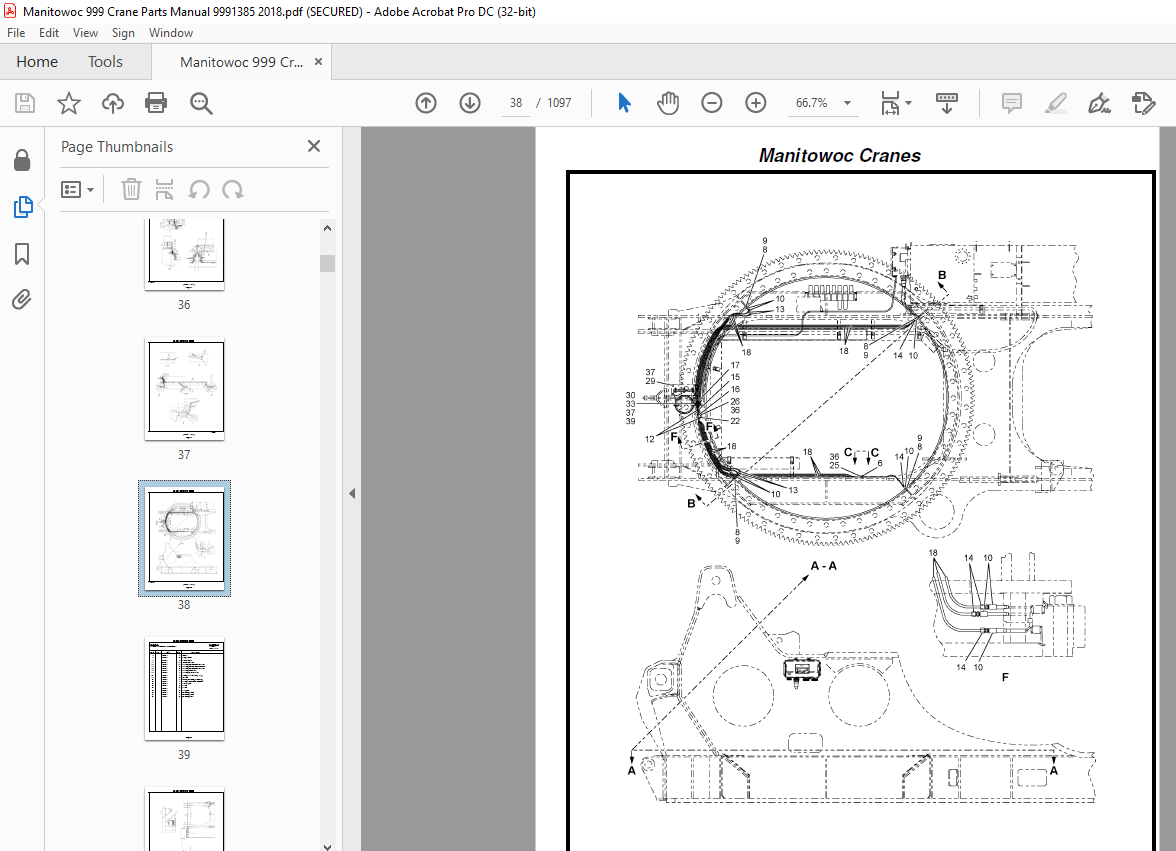Collapse the navigation pane with the arrow
Image resolution: width=1176 pixels, height=851 pixels.
[x=352, y=493]
